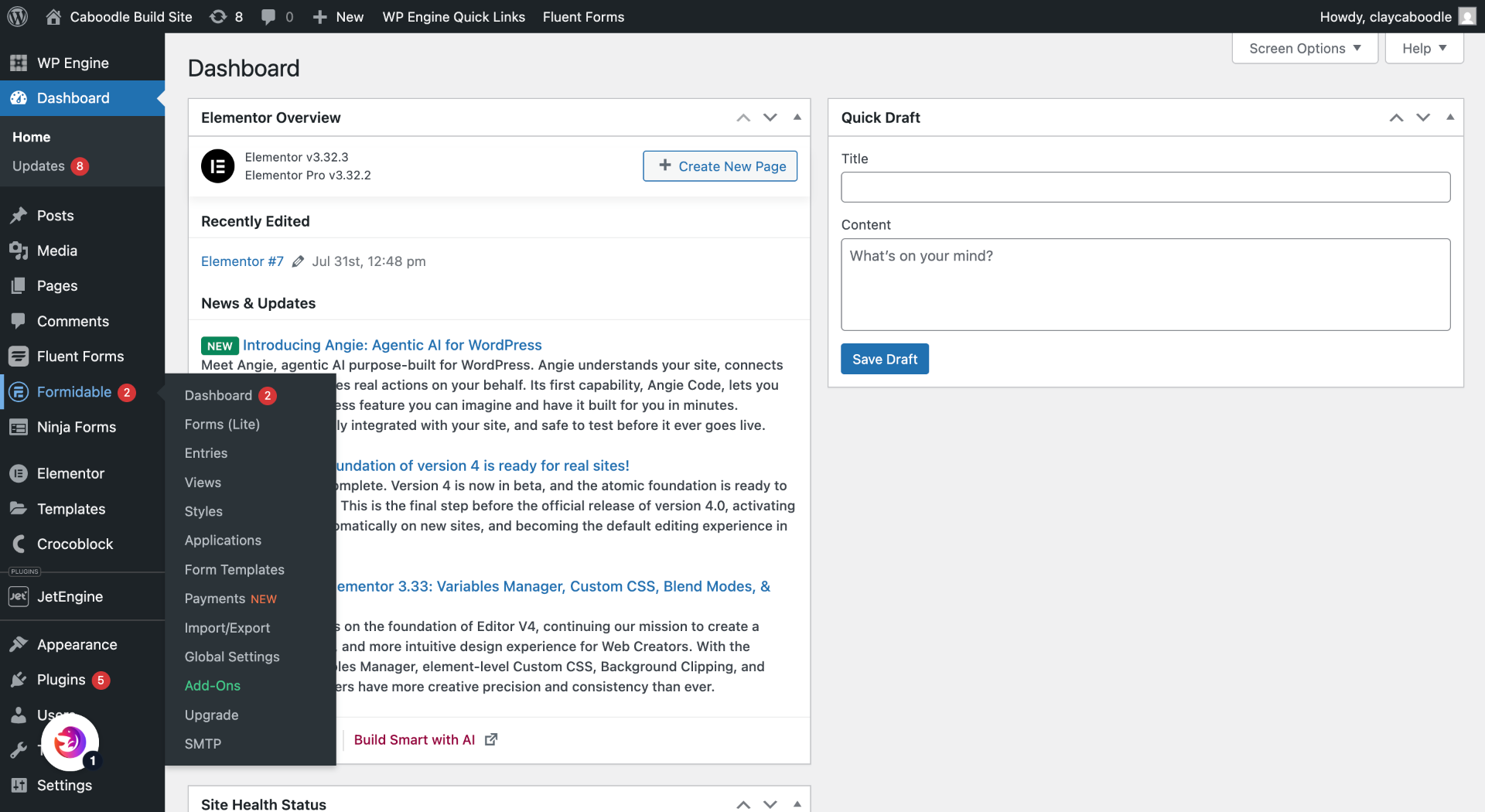Move Quick Draft widget up

(x=1396, y=118)
